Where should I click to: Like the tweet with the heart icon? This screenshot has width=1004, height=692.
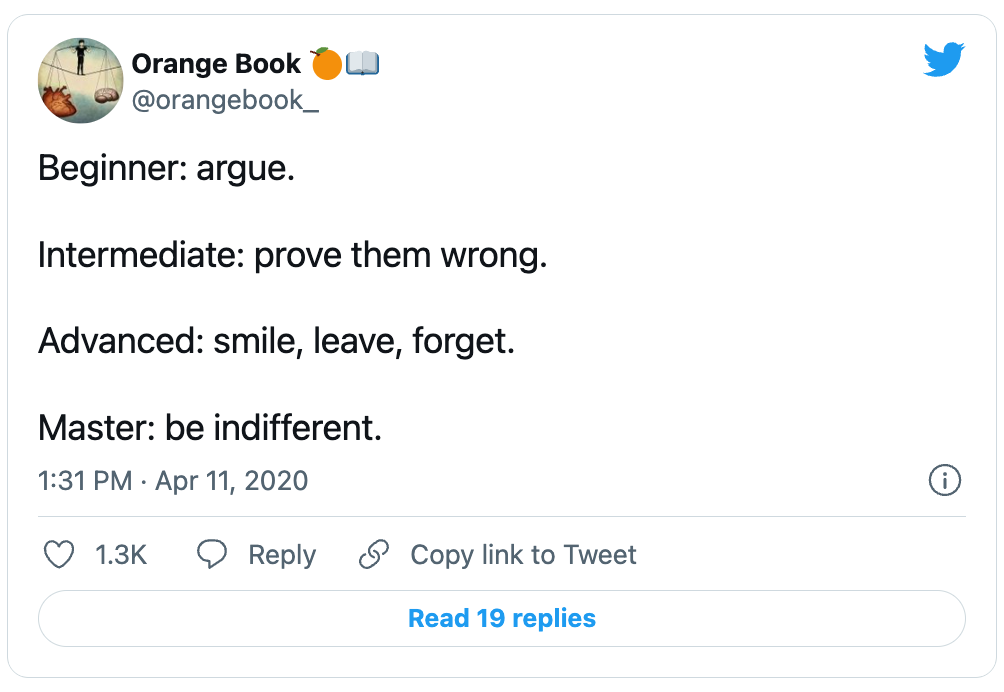60,555
